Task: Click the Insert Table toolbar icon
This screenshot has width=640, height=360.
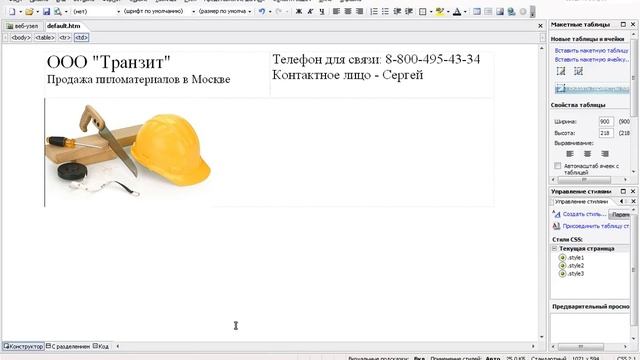Action: click(x=477, y=12)
